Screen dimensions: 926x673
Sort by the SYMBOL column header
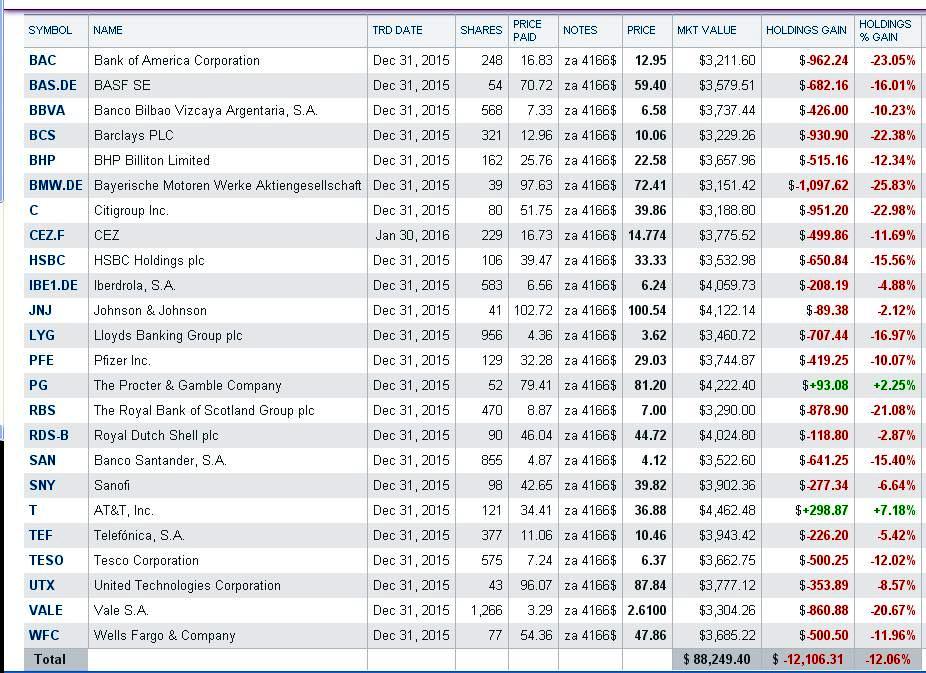[x=50, y=30]
